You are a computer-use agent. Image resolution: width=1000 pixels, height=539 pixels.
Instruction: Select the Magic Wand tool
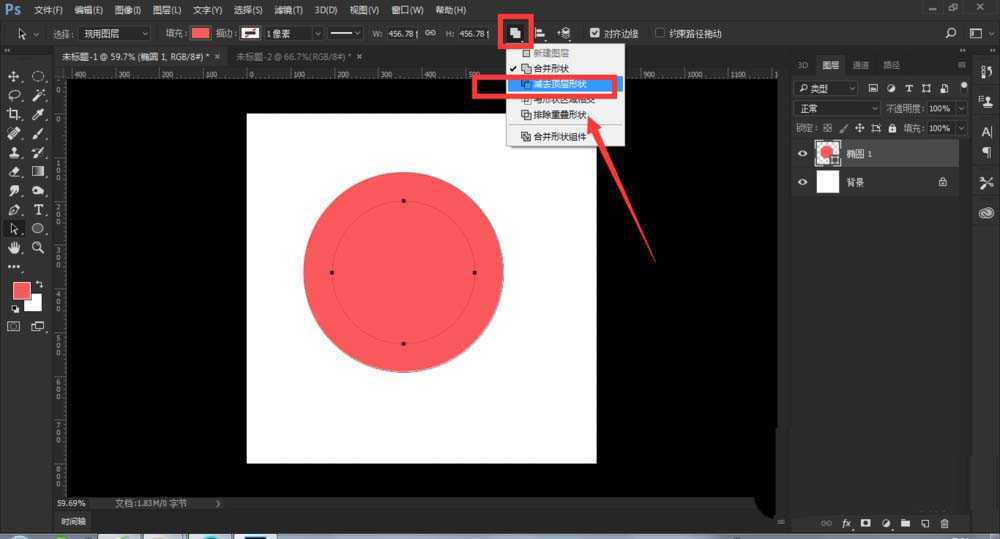click(x=39, y=96)
